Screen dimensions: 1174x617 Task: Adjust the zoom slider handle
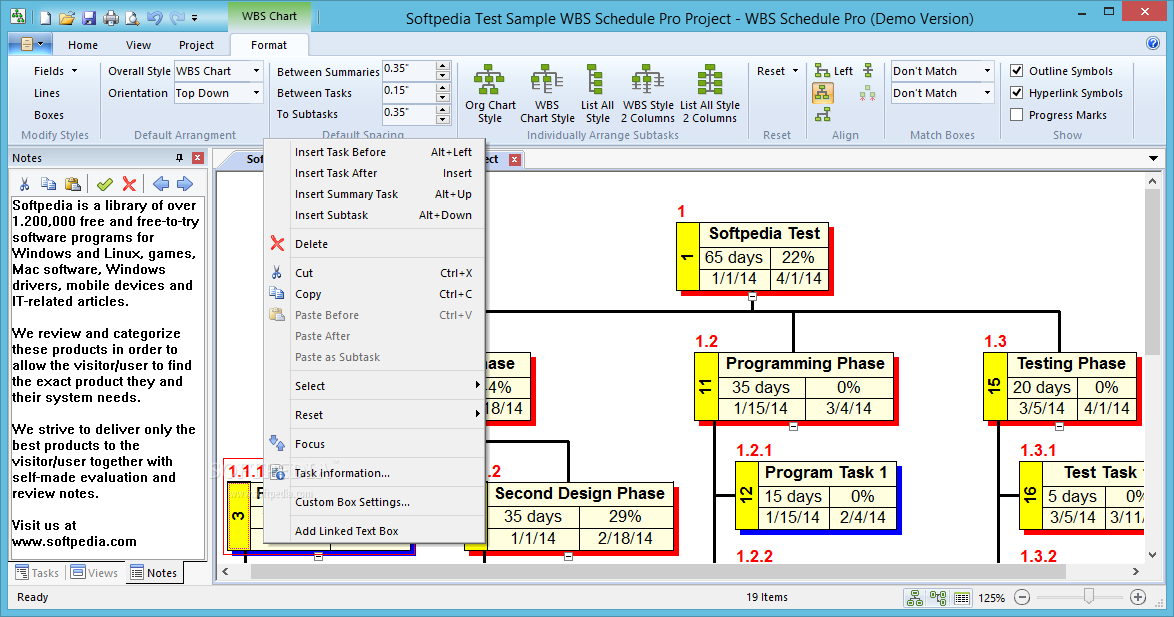(x=1089, y=596)
